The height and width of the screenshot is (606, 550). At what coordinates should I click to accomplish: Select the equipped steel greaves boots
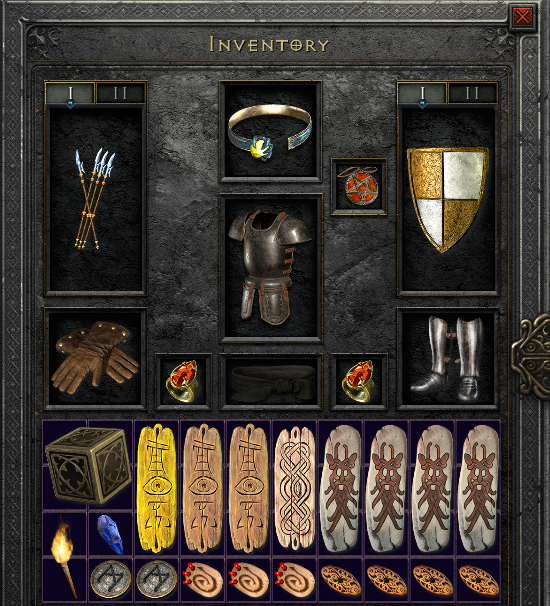coord(448,358)
